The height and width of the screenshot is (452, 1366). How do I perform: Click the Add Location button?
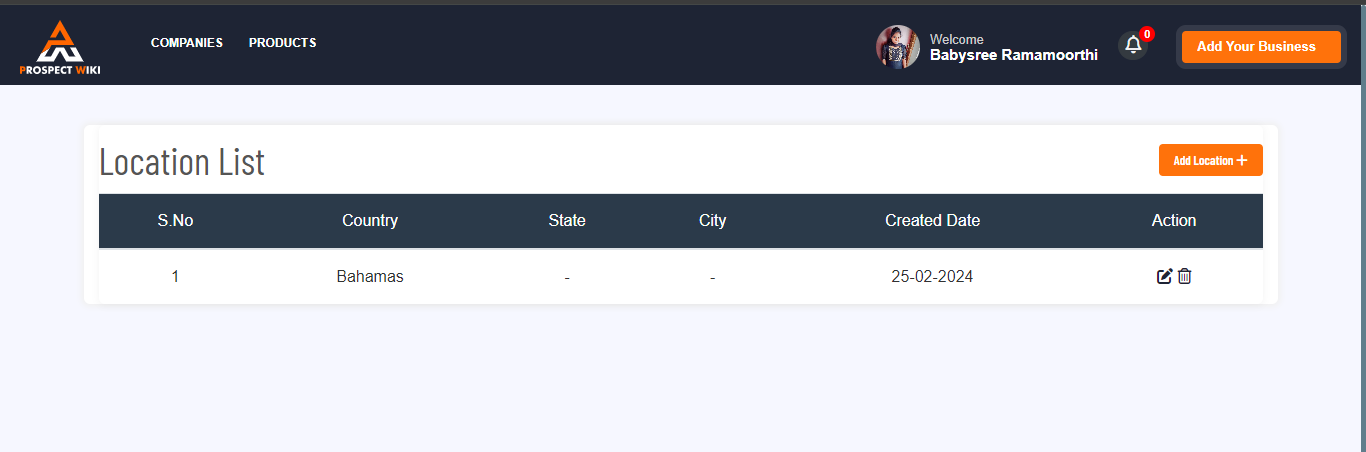coord(1211,160)
